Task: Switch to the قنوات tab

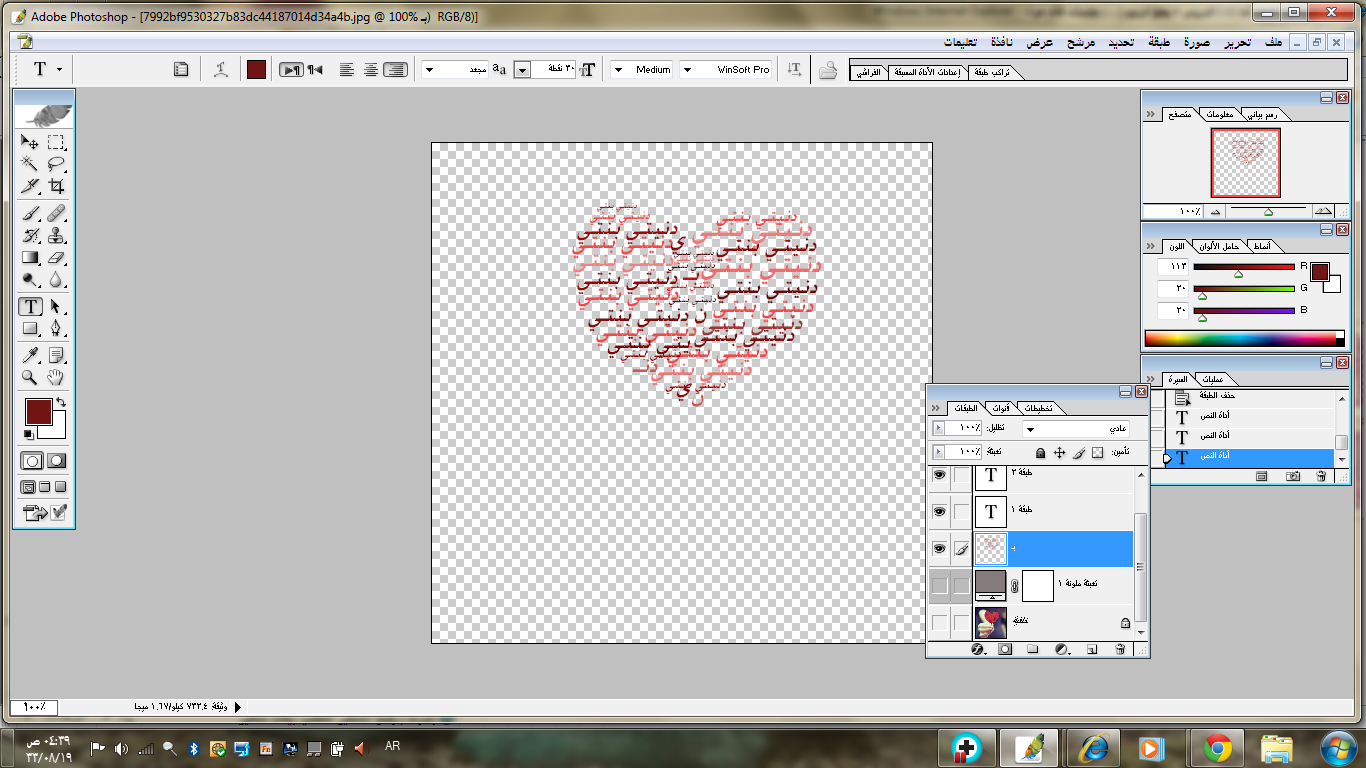Action: tap(1000, 409)
